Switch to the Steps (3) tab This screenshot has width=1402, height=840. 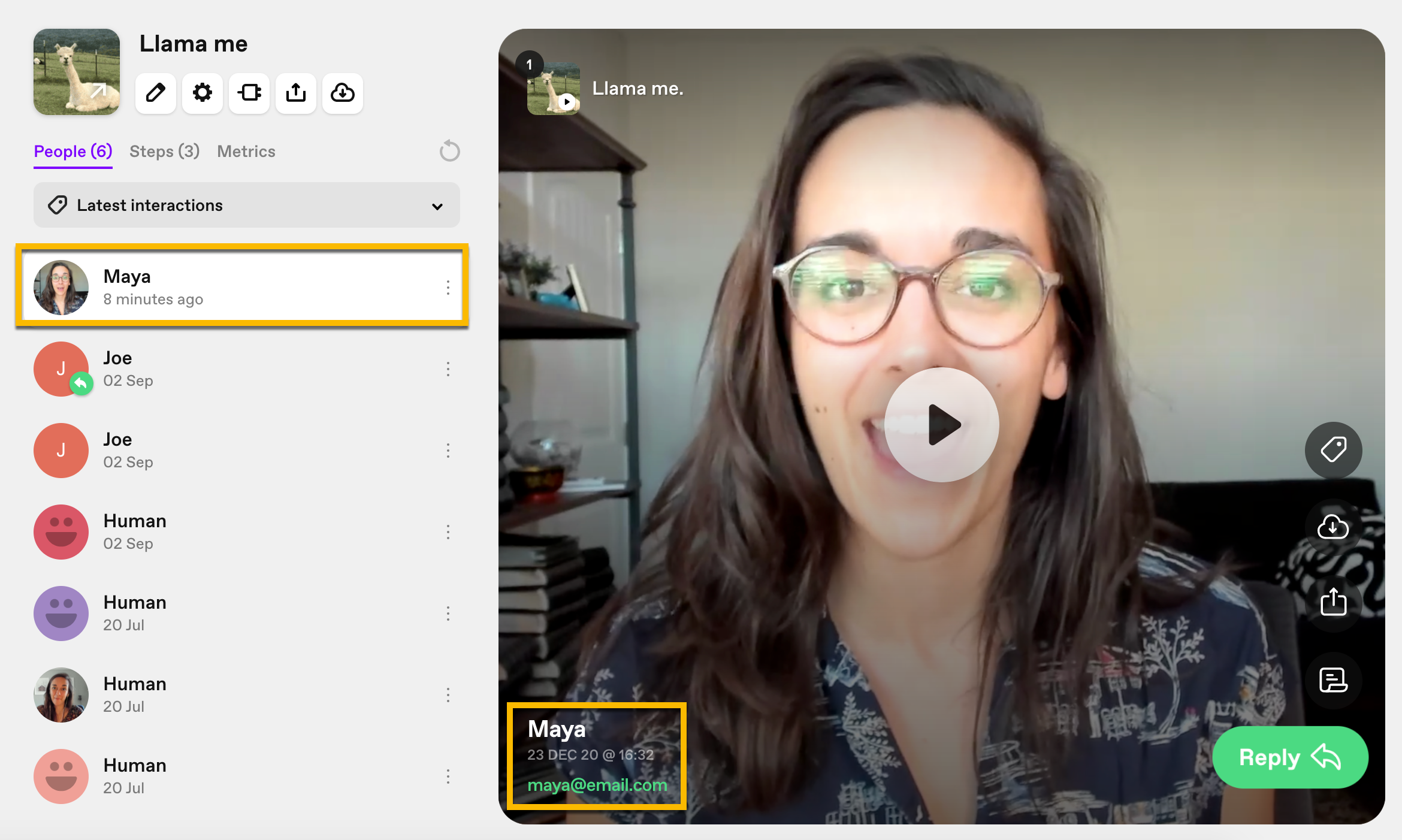[164, 152]
